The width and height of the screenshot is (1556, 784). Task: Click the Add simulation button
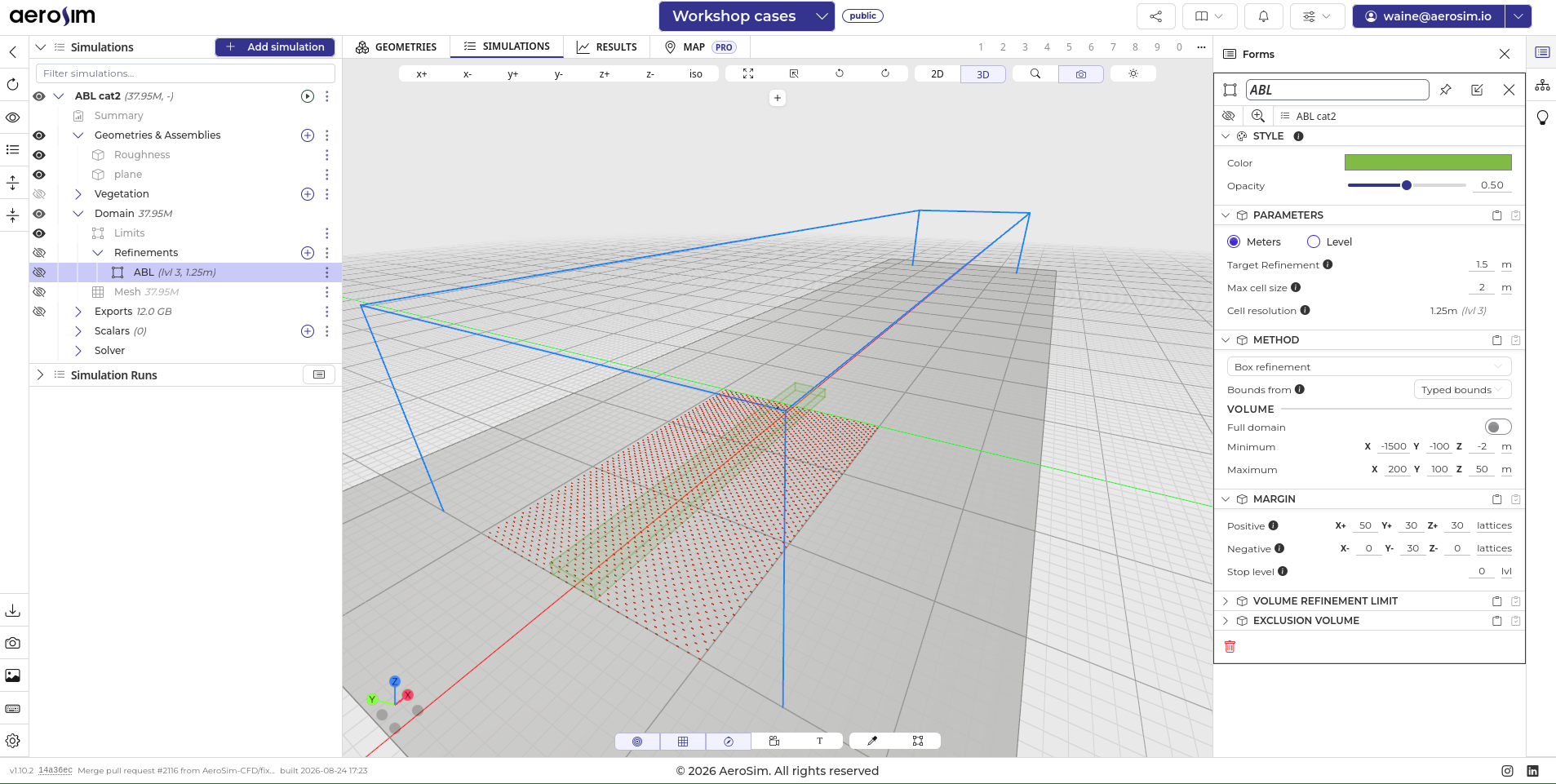(x=275, y=47)
